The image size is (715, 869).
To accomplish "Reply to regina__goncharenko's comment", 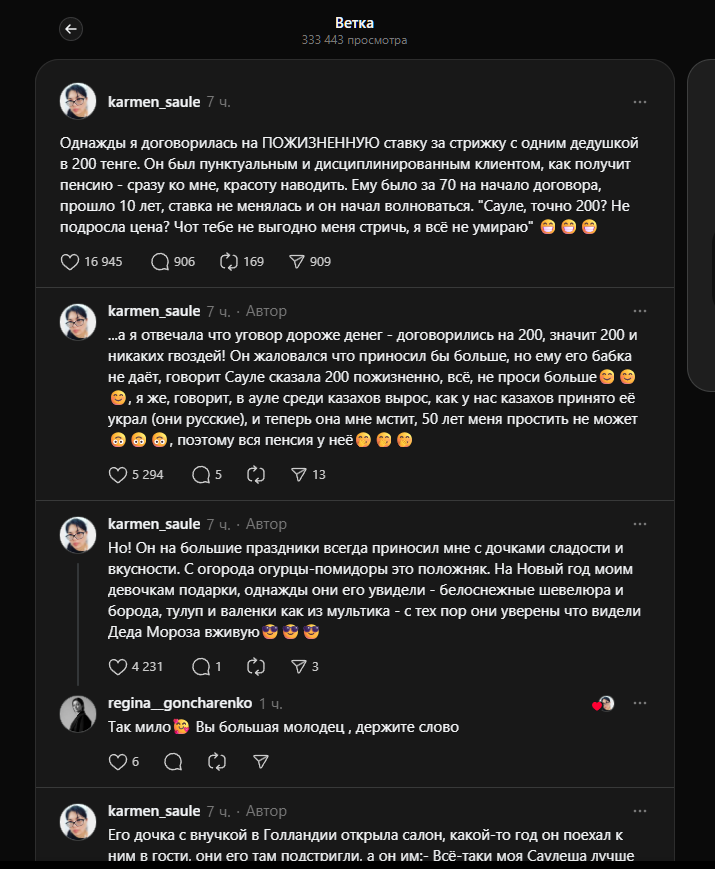I will (173, 762).
